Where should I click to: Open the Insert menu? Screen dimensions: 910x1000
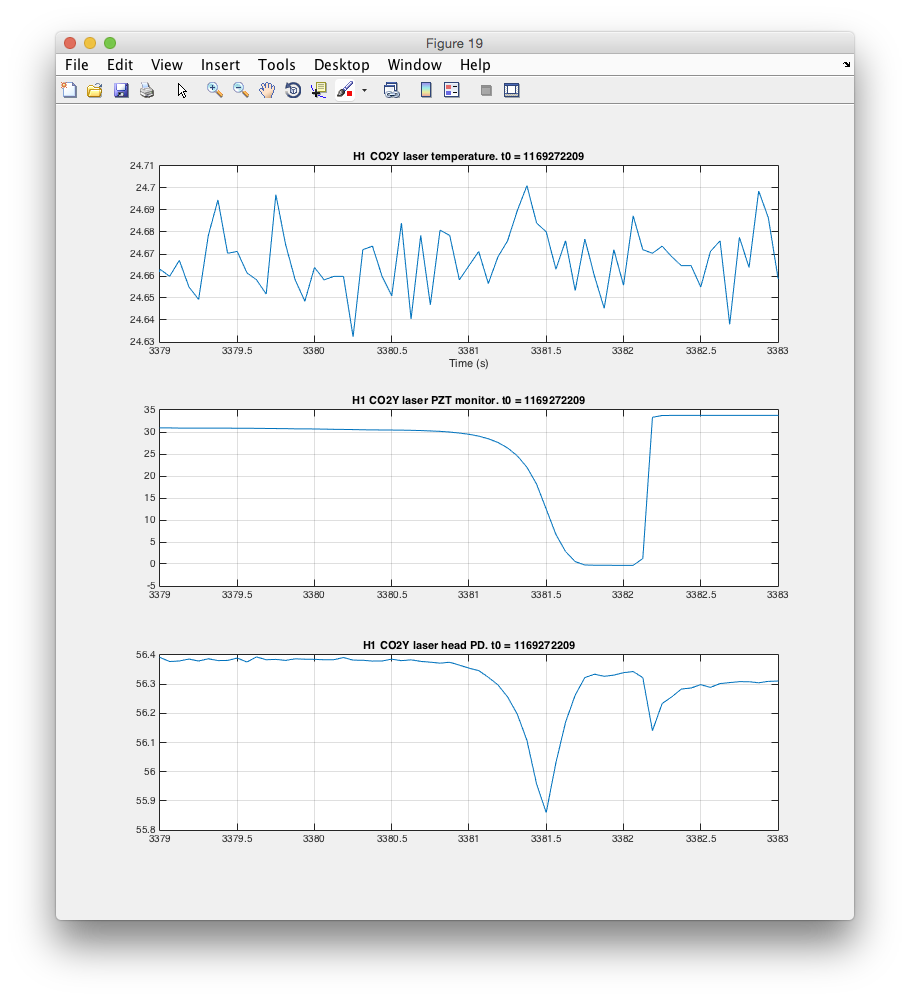(x=220, y=65)
